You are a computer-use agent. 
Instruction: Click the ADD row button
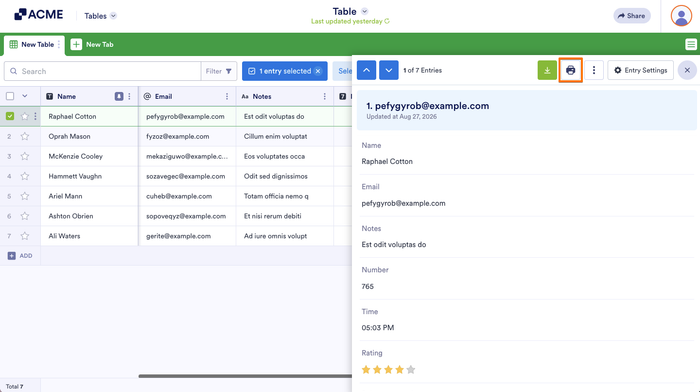click(x=20, y=256)
